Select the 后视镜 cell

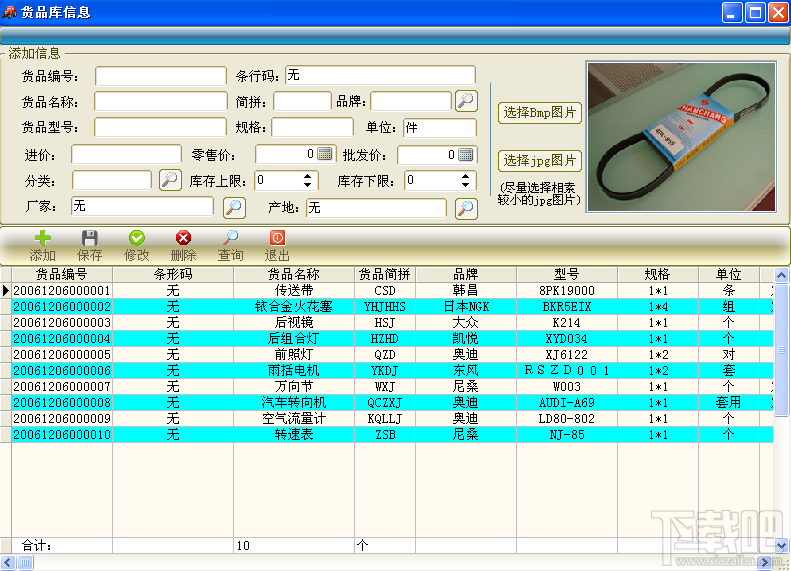click(x=294, y=323)
